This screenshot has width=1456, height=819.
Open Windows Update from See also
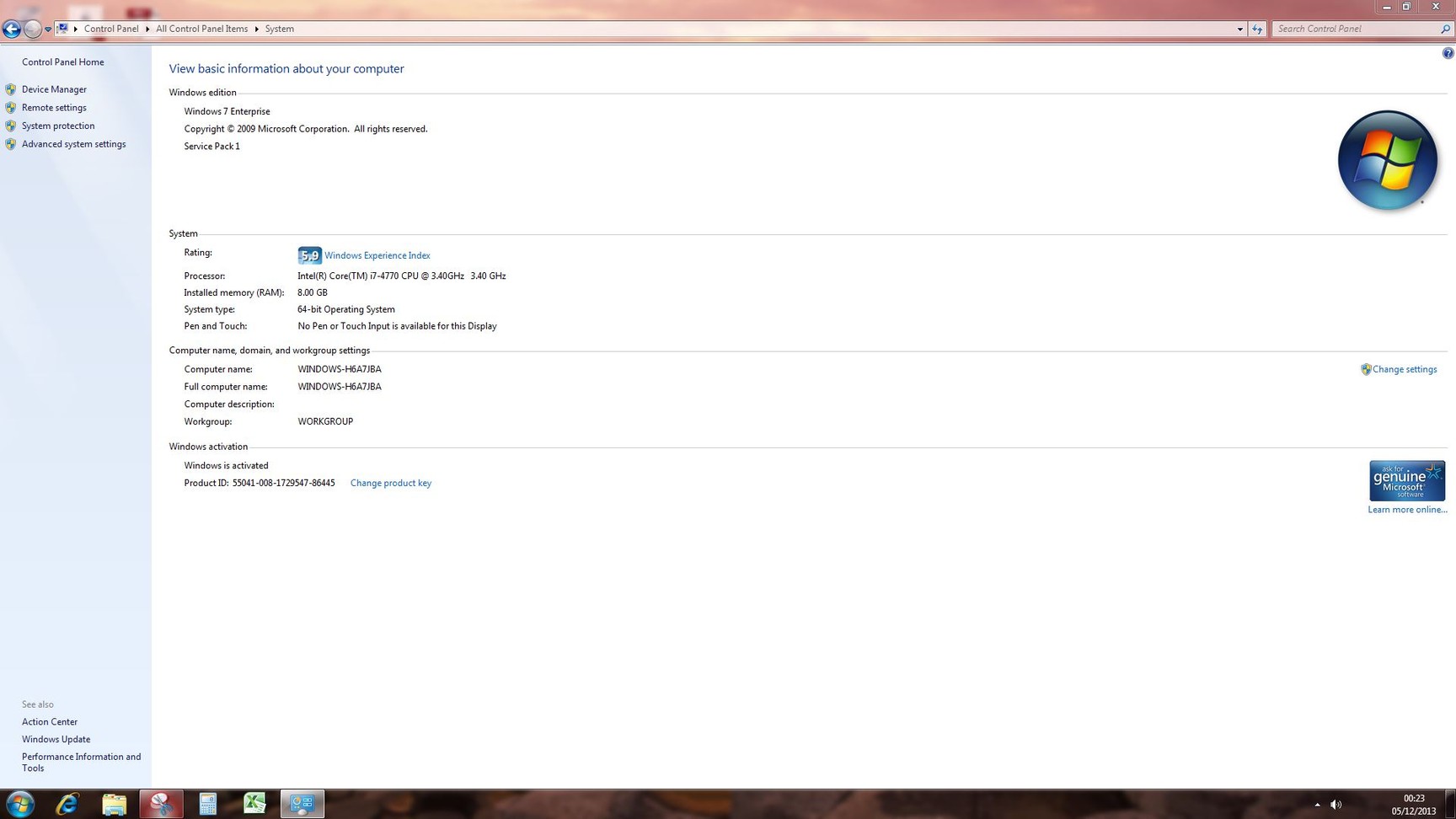(x=56, y=740)
